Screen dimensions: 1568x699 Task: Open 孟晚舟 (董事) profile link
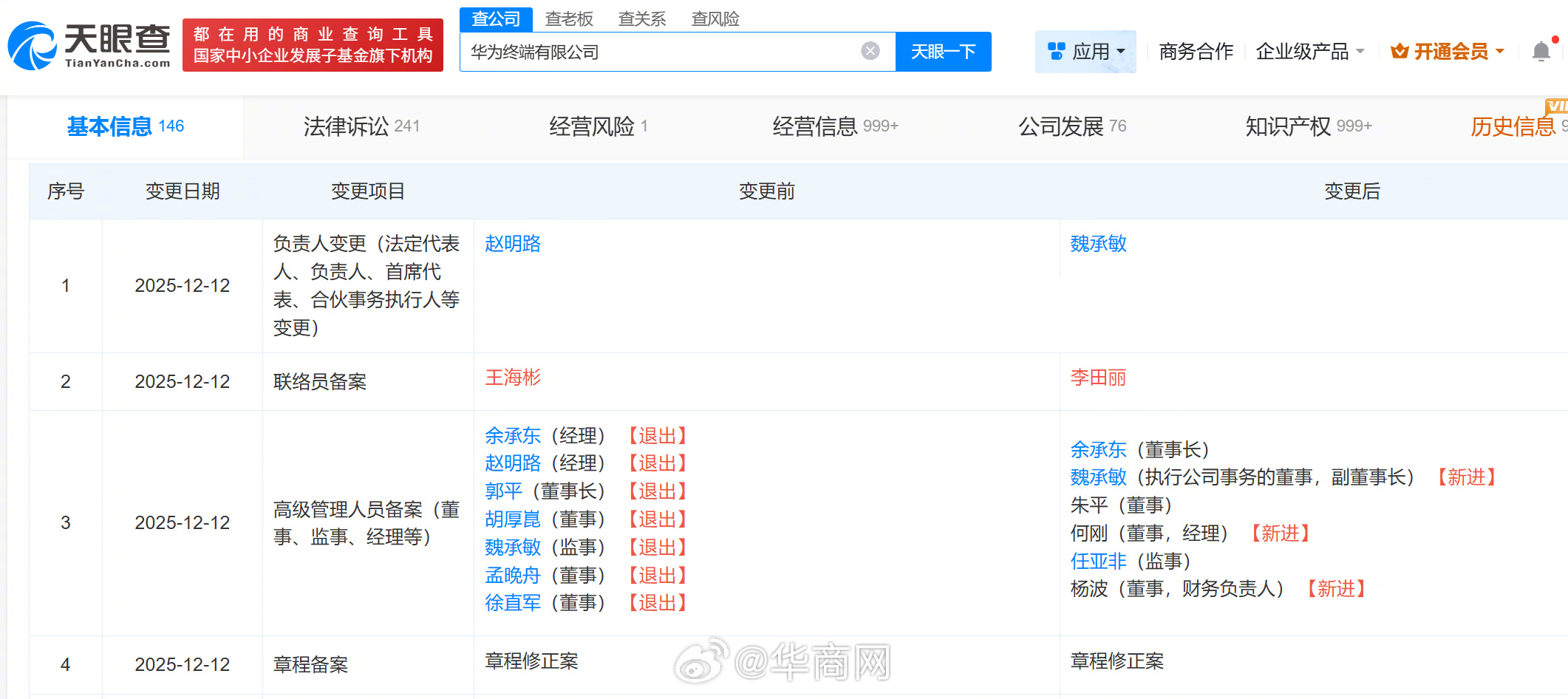pos(513,576)
